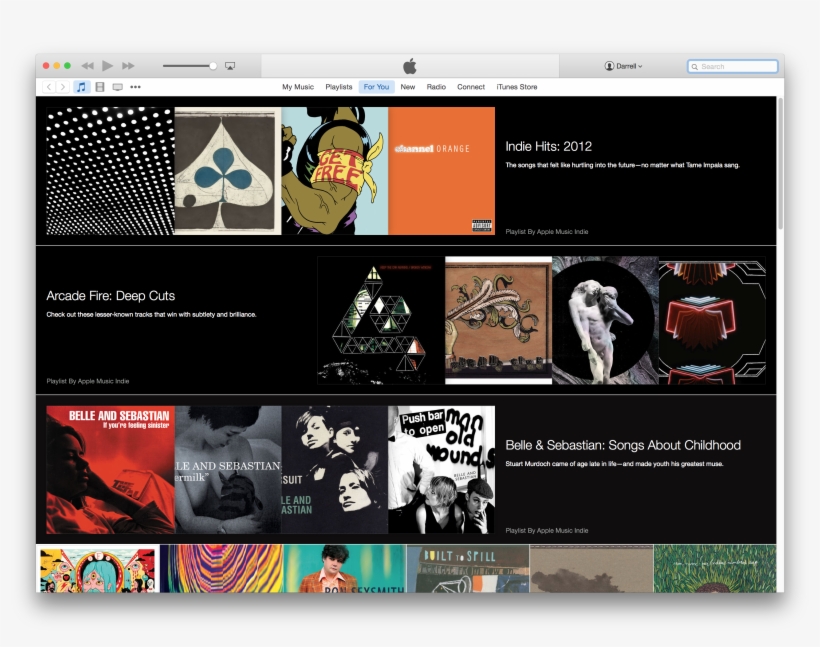
Task: Open the More media types ellipsis
Action: coord(135,87)
